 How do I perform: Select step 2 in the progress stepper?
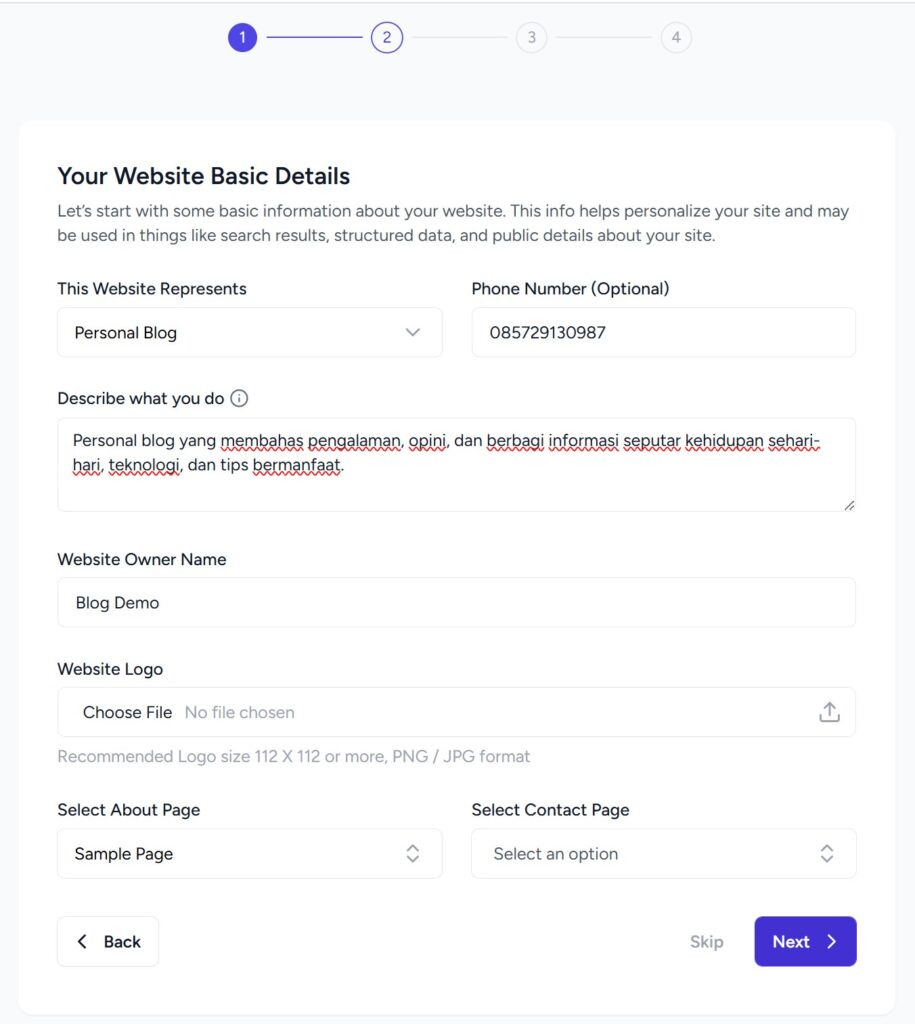coord(387,37)
